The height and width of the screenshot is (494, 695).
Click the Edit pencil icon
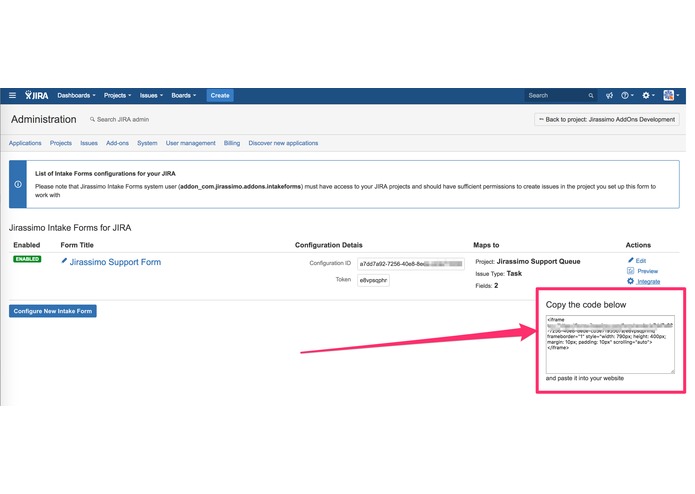[630, 260]
